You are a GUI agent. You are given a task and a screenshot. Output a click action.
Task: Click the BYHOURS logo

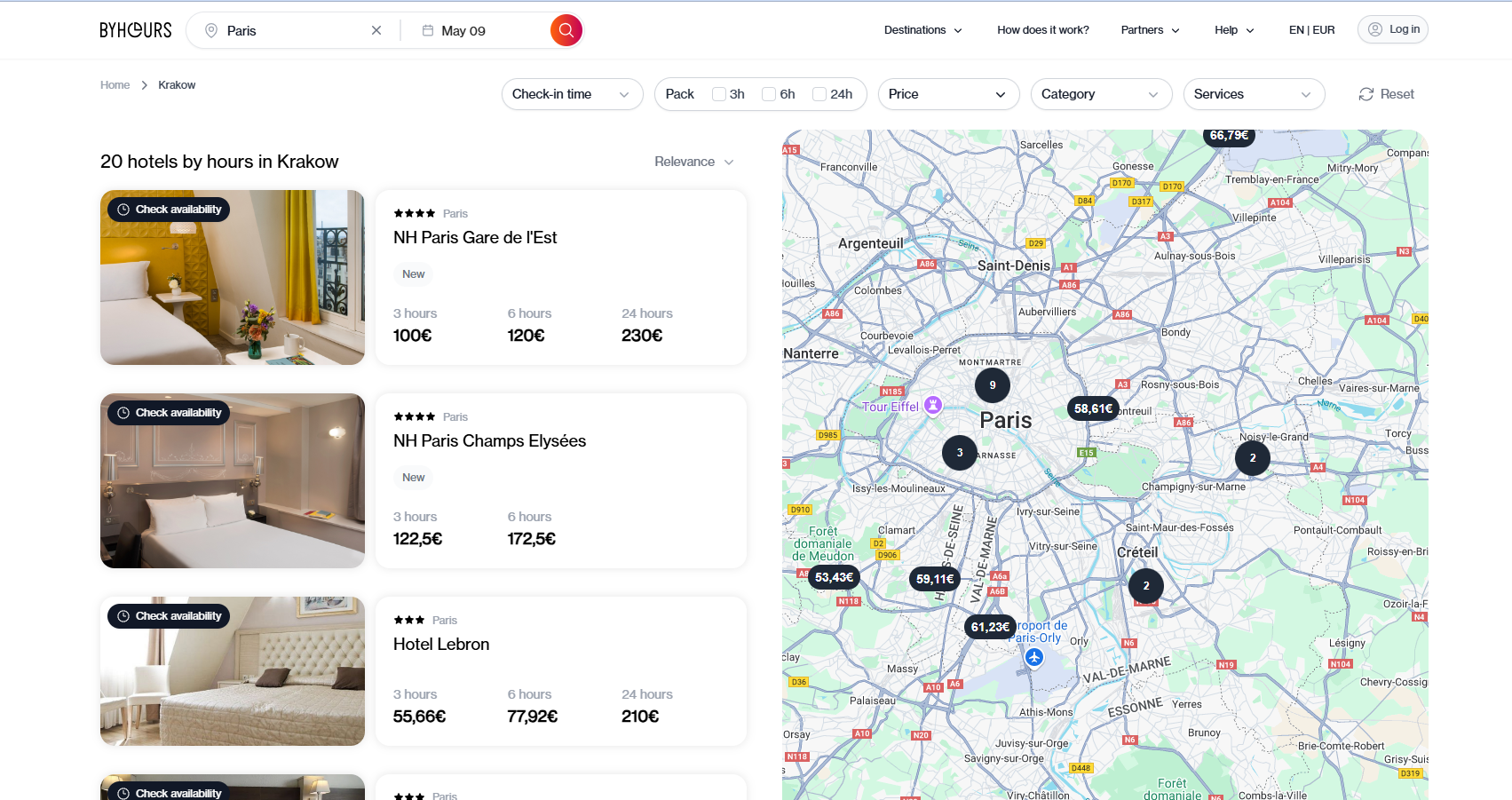point(136,30)
